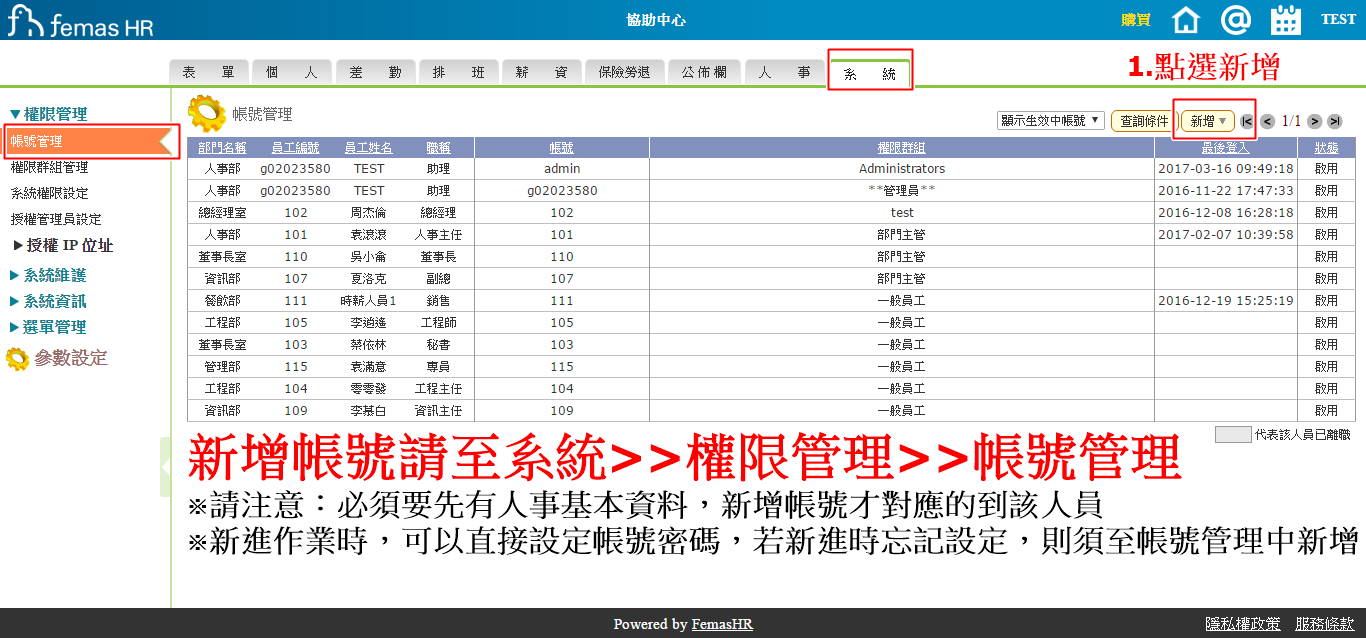Collapse the sidebar using the green handle
This screenshot has height=638, width=1366.
(165, 467)
